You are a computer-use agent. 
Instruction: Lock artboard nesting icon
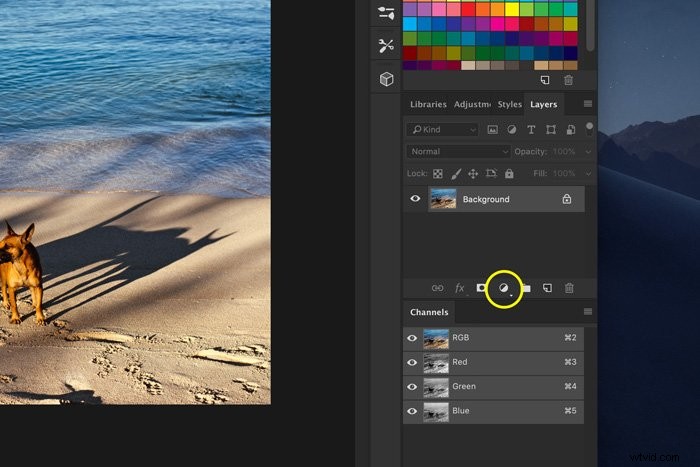[x=491, y=173]
